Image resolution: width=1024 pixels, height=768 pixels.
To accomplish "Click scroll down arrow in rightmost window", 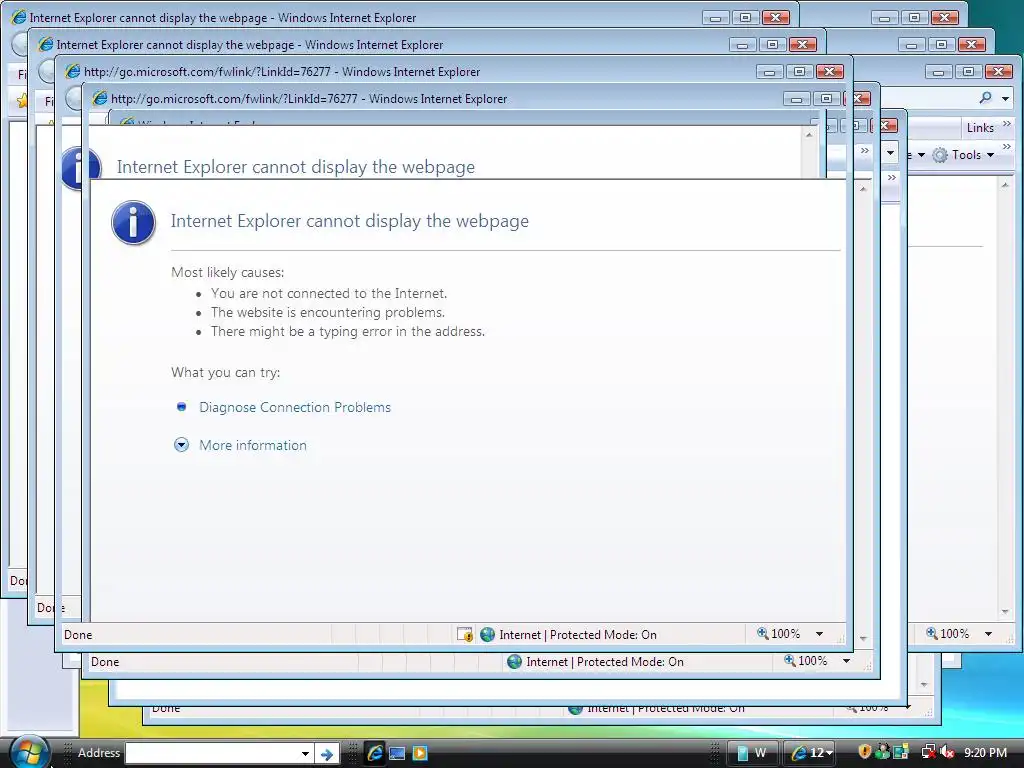I will tap(1005, 612).
